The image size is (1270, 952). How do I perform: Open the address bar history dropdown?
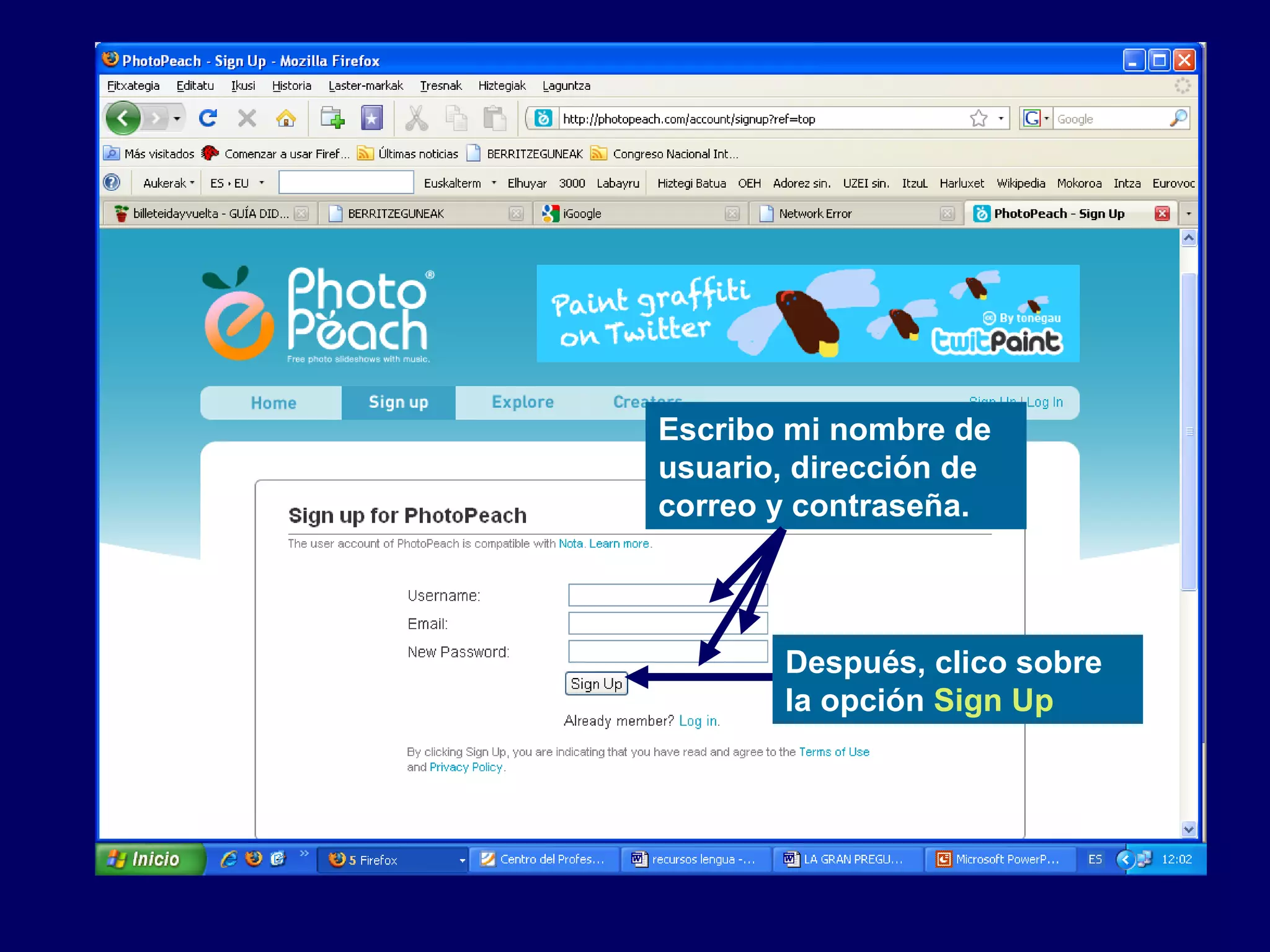coord(1001,118)
